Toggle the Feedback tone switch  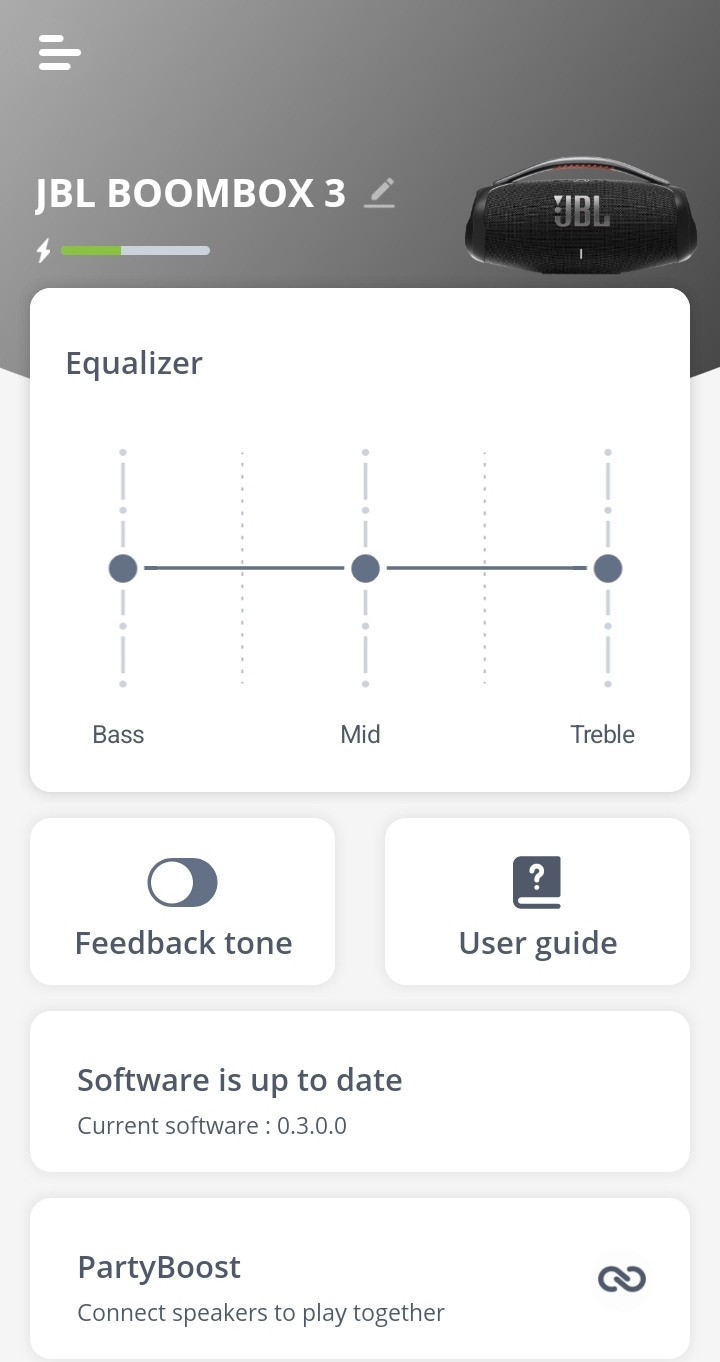click(182, 883)
